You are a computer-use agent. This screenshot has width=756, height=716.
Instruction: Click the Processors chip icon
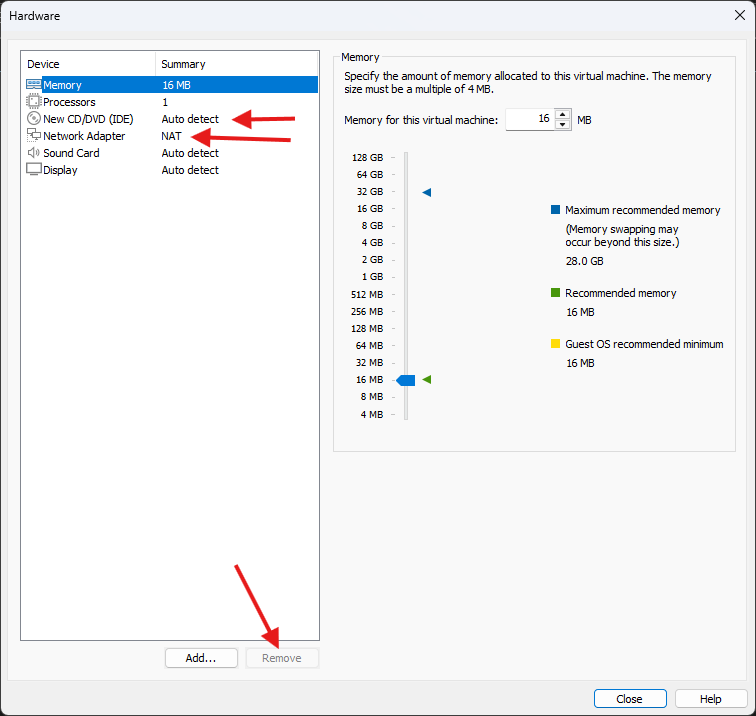coord(34,102)
